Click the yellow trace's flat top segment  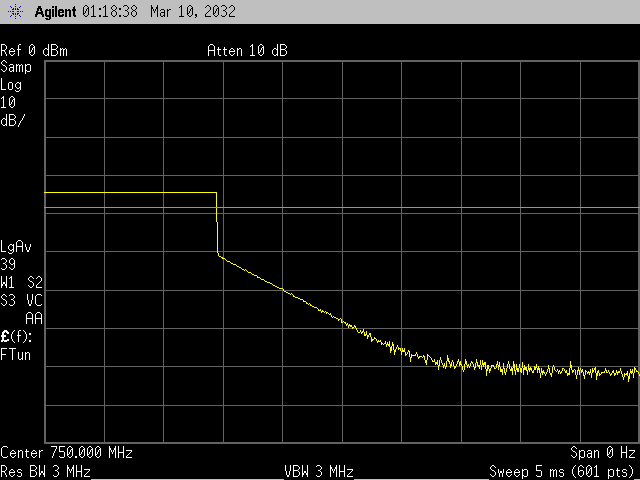(x=130, y=192)
